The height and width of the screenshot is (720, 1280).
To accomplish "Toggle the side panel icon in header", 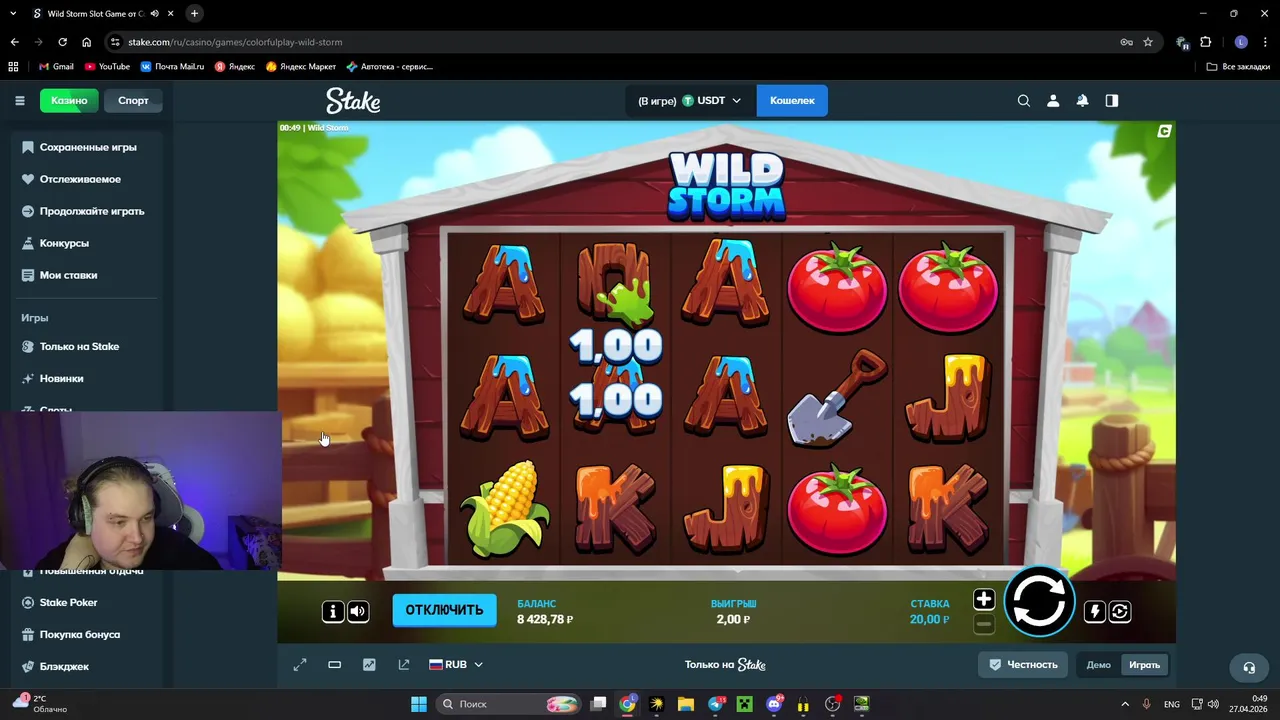I will coord(1111,100).
